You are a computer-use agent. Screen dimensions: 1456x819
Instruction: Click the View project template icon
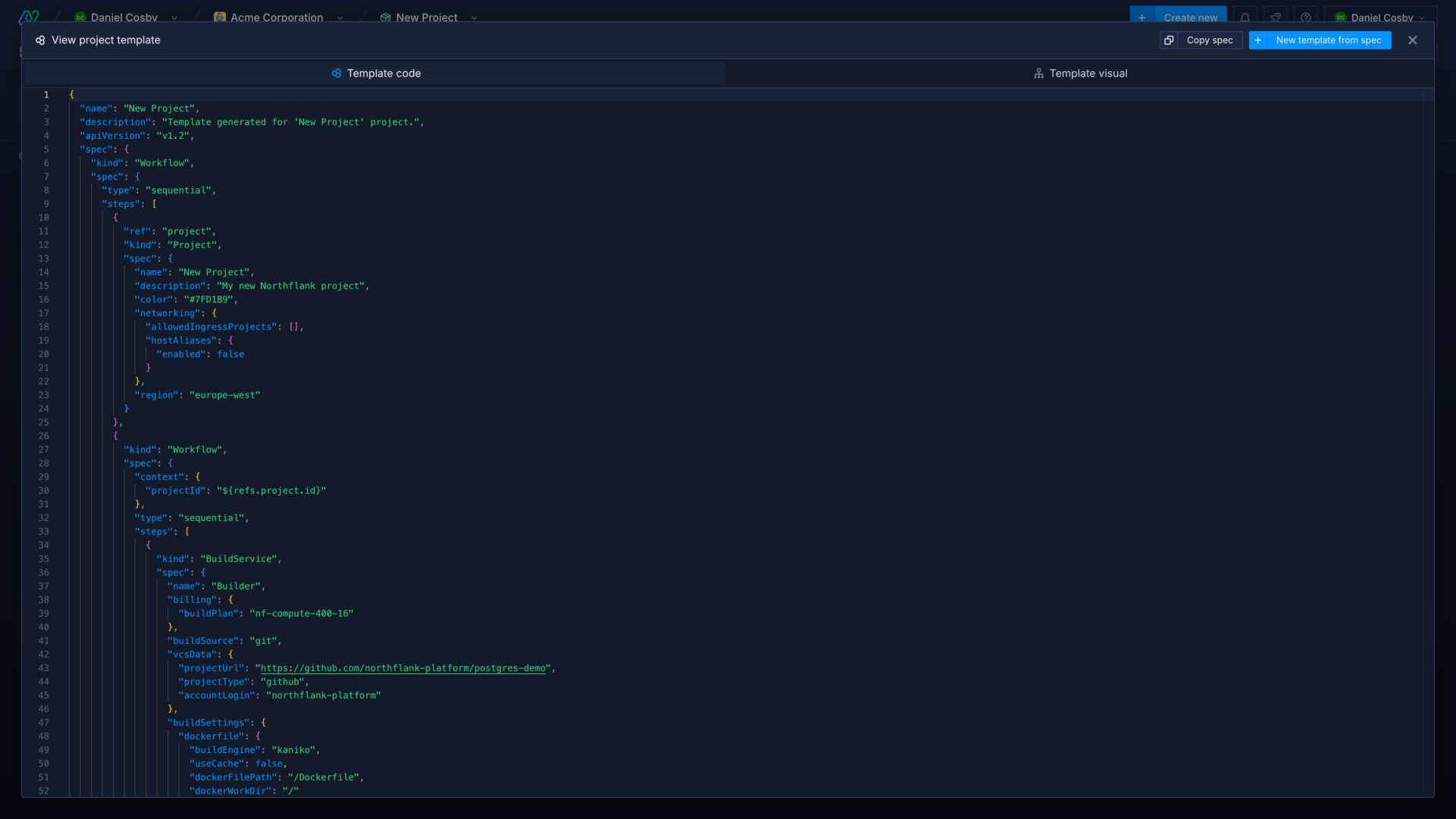(40, 40)
